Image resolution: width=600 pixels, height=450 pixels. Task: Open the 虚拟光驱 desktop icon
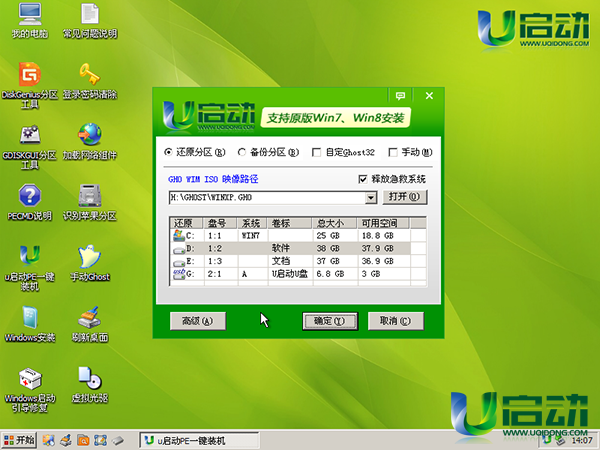click(90, 378)
